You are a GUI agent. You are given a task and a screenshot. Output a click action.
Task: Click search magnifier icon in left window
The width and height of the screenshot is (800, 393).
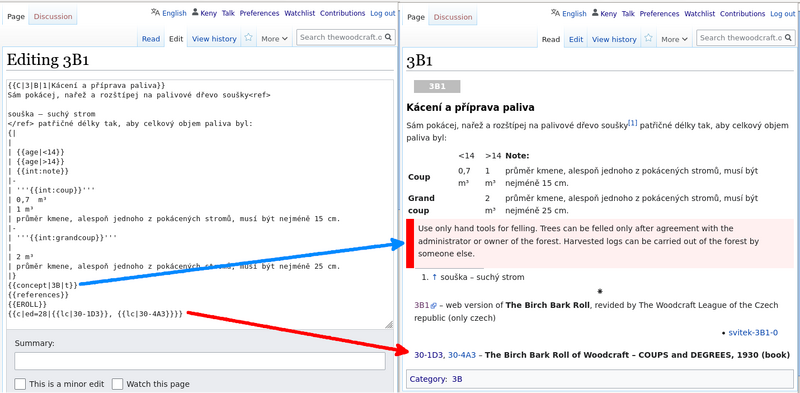coord(388,37)
